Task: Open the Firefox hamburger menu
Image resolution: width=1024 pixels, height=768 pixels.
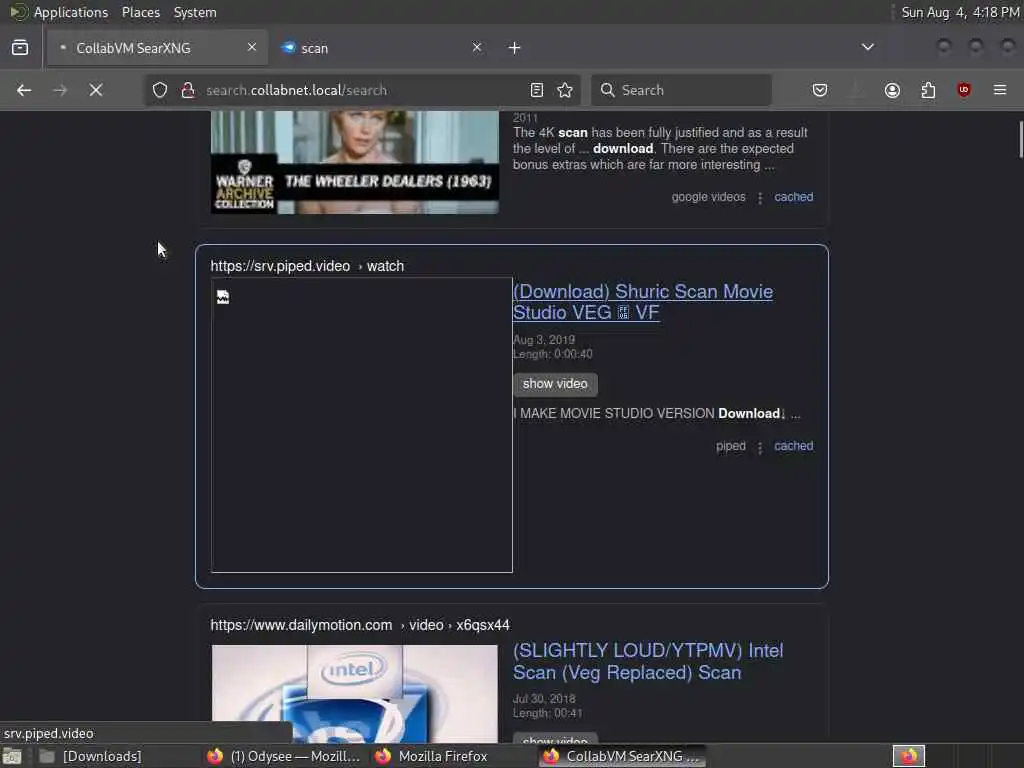Action: click(1000, 90)
